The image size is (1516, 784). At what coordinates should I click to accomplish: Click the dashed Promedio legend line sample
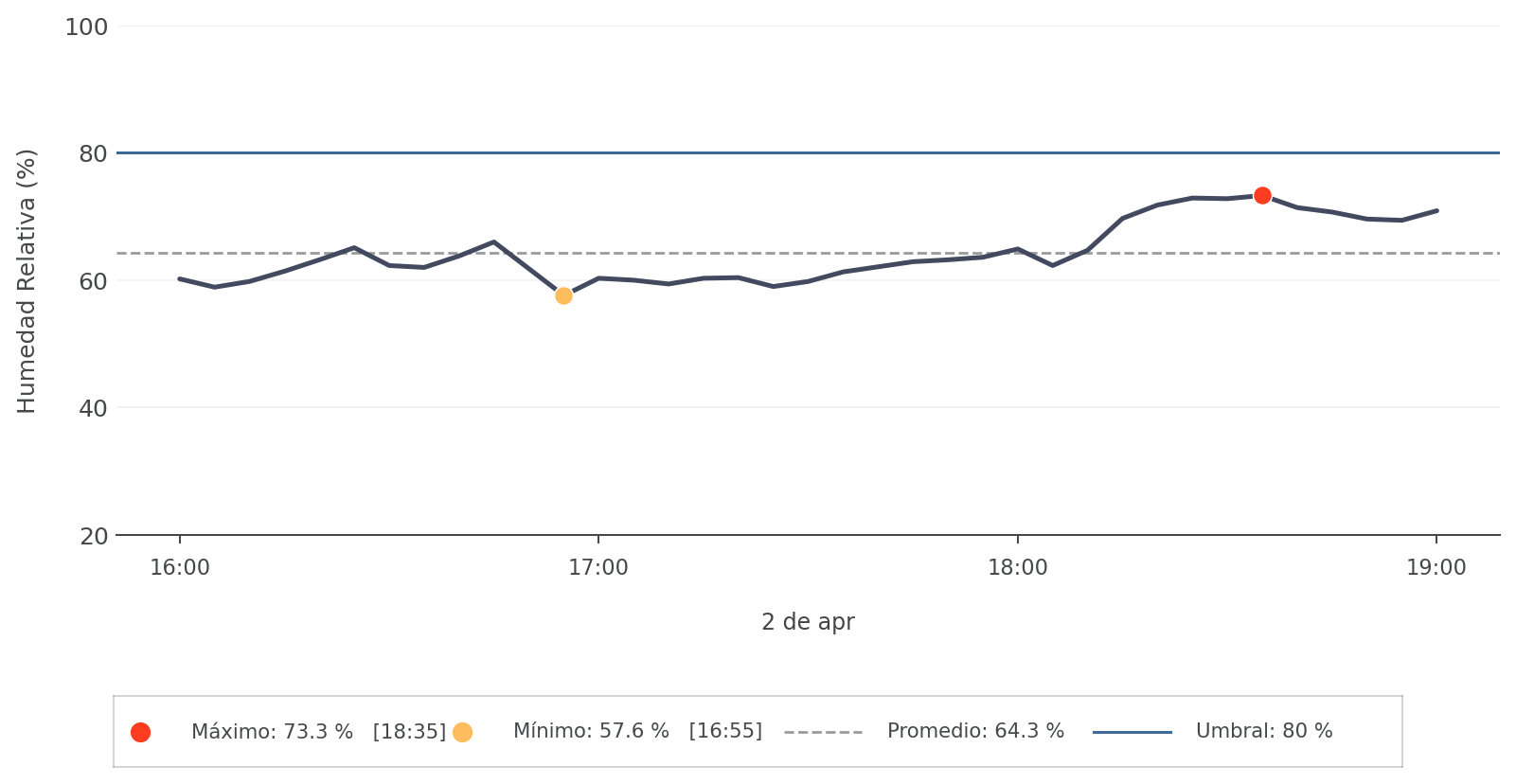[823, 732]
